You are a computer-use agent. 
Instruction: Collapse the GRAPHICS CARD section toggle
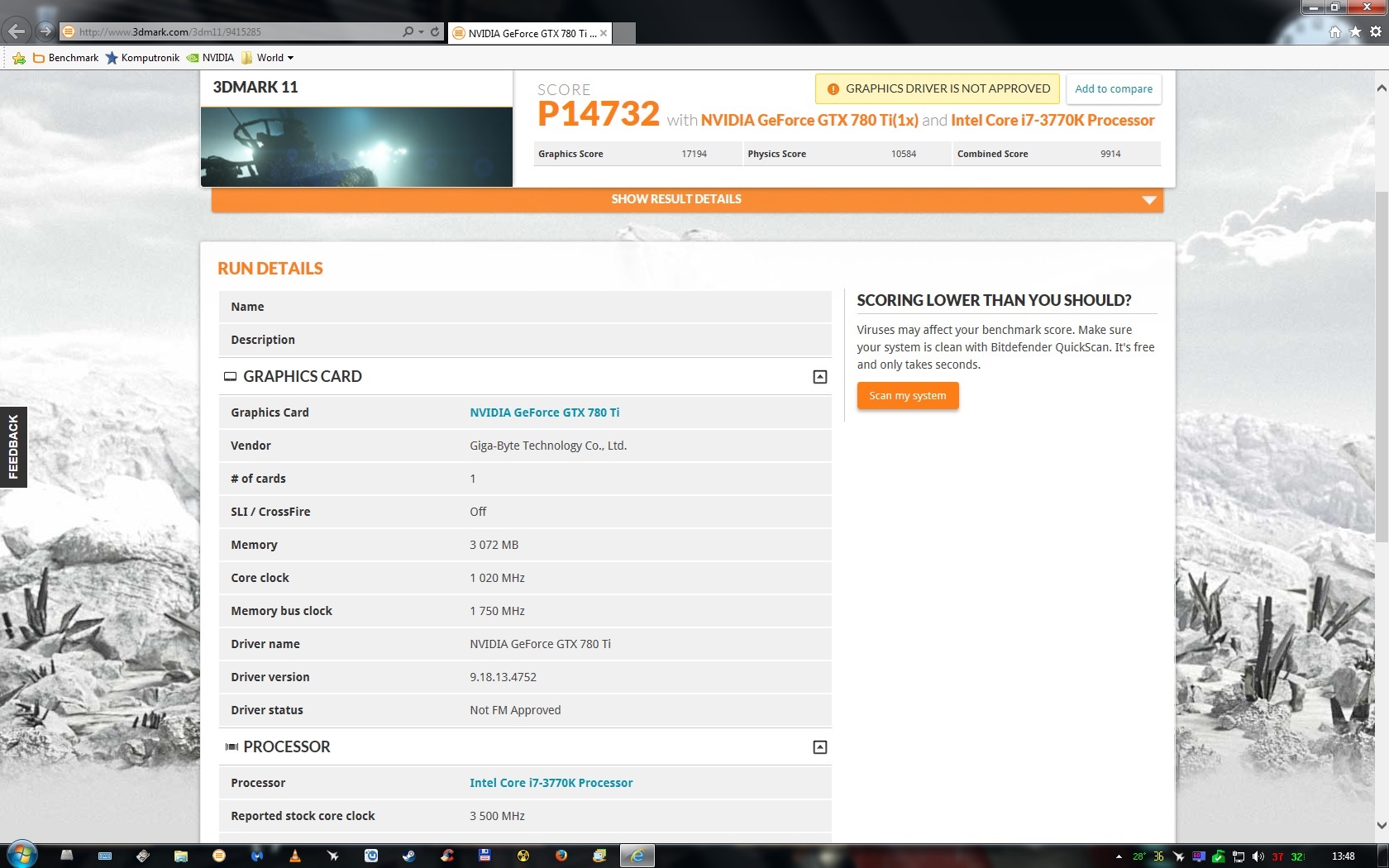(820, 377)
